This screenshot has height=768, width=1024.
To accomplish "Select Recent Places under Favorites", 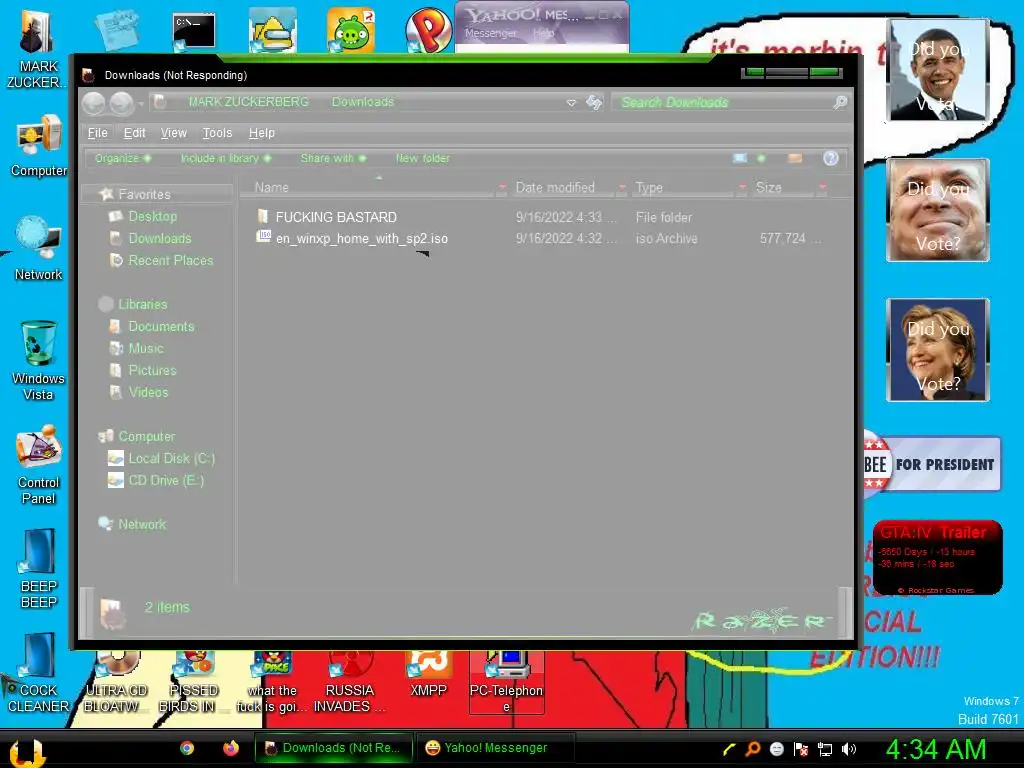I will (170, 260).
